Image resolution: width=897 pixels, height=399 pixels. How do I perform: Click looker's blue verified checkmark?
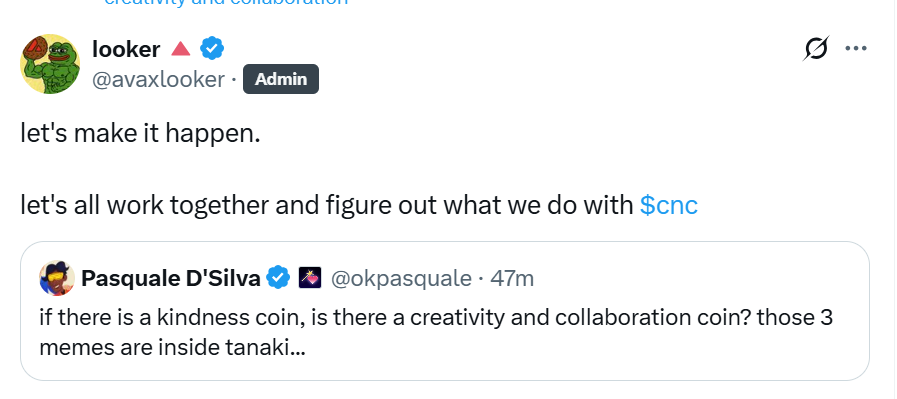pyautogui.click(x=212, y=49)
